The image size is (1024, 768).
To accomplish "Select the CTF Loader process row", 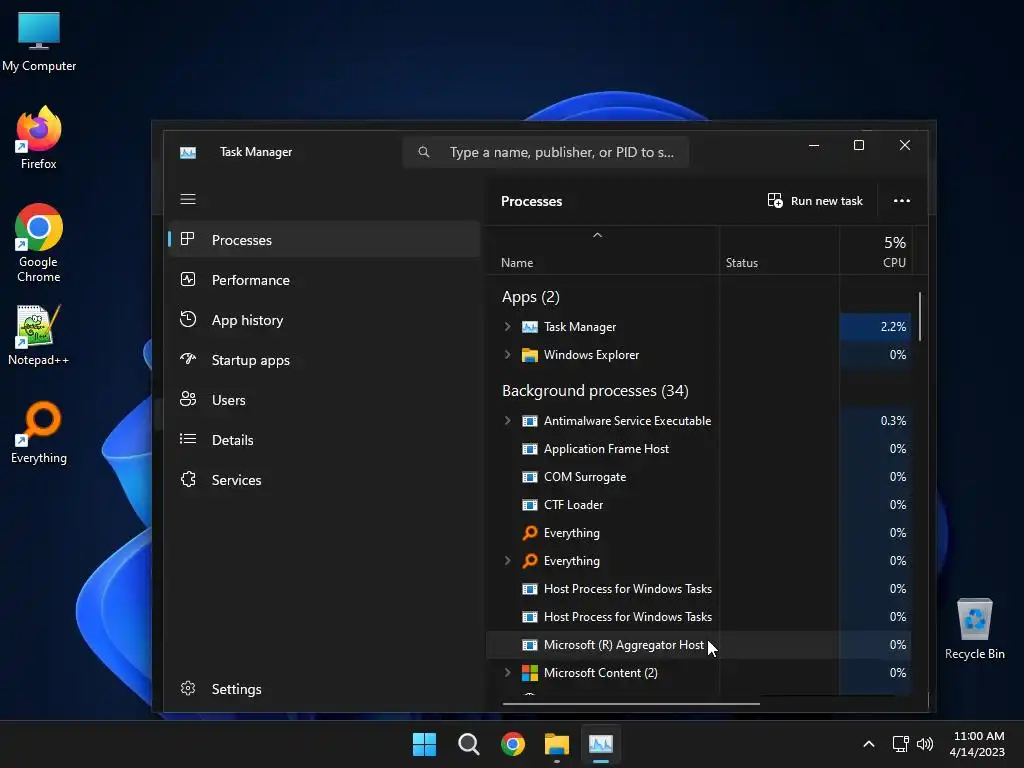I will [x=699, y=505].
